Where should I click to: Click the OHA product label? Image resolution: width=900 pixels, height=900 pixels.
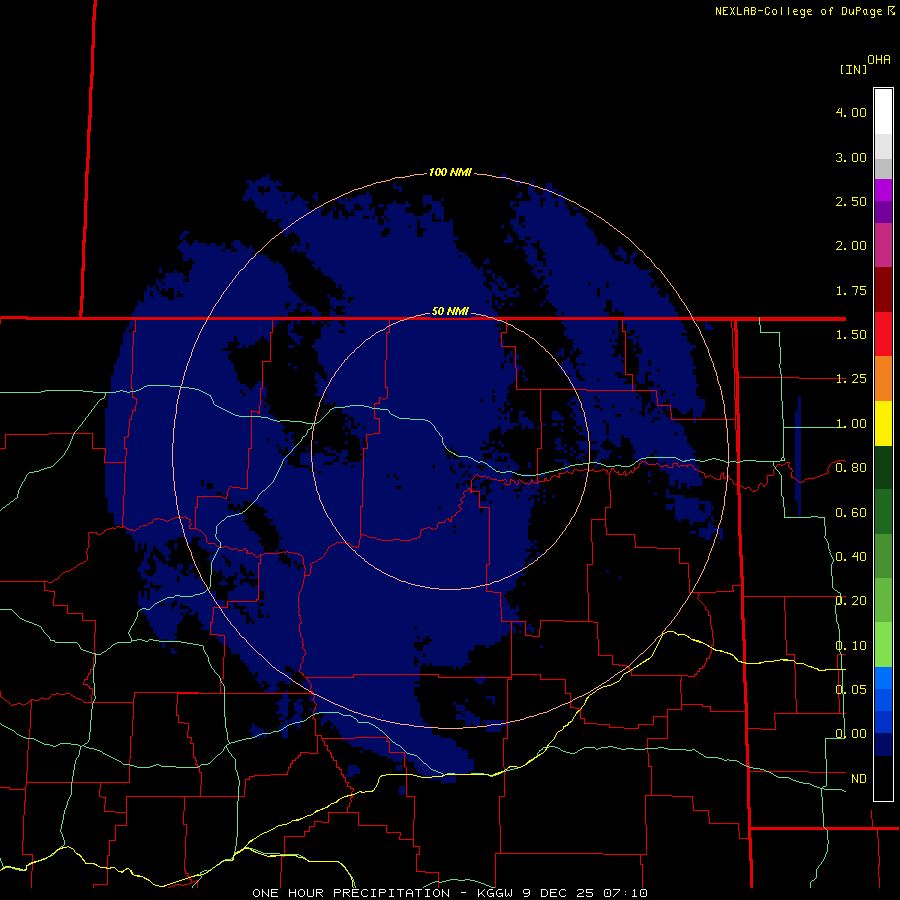(x=879, y=60)
